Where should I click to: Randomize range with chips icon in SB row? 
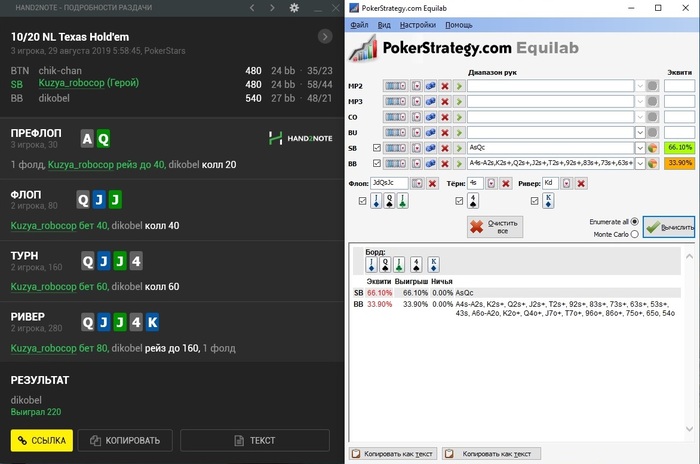click(x=430, y=148)
